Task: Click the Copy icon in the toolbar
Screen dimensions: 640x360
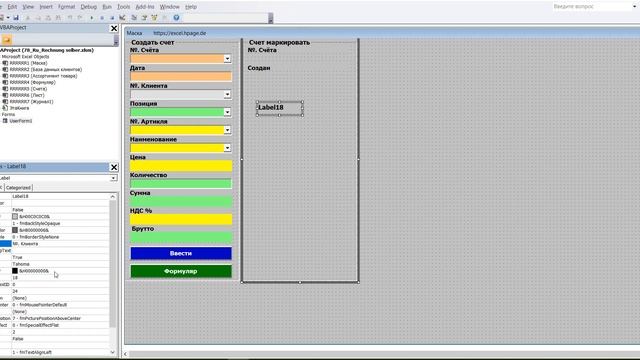Action: 38,18
